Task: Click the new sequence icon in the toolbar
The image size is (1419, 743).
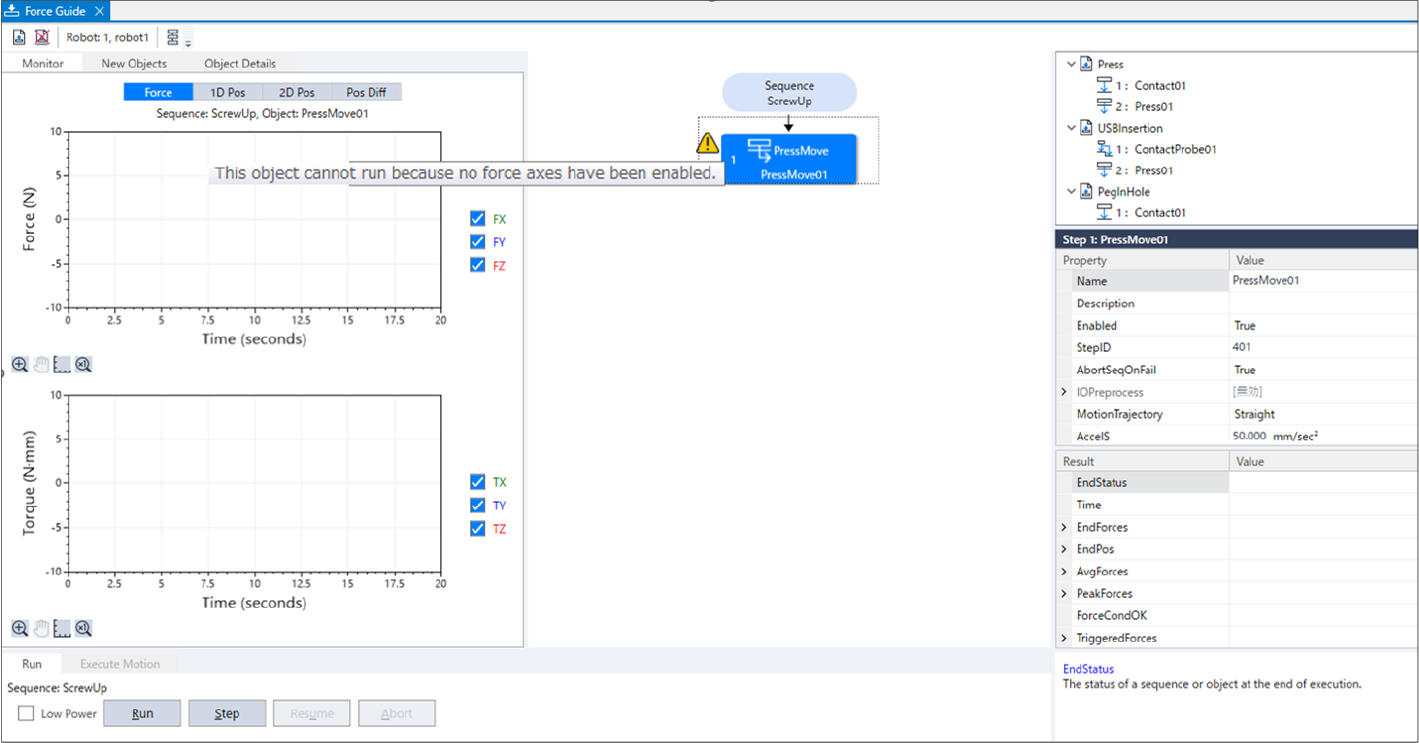Action: (x=19, y=37)
